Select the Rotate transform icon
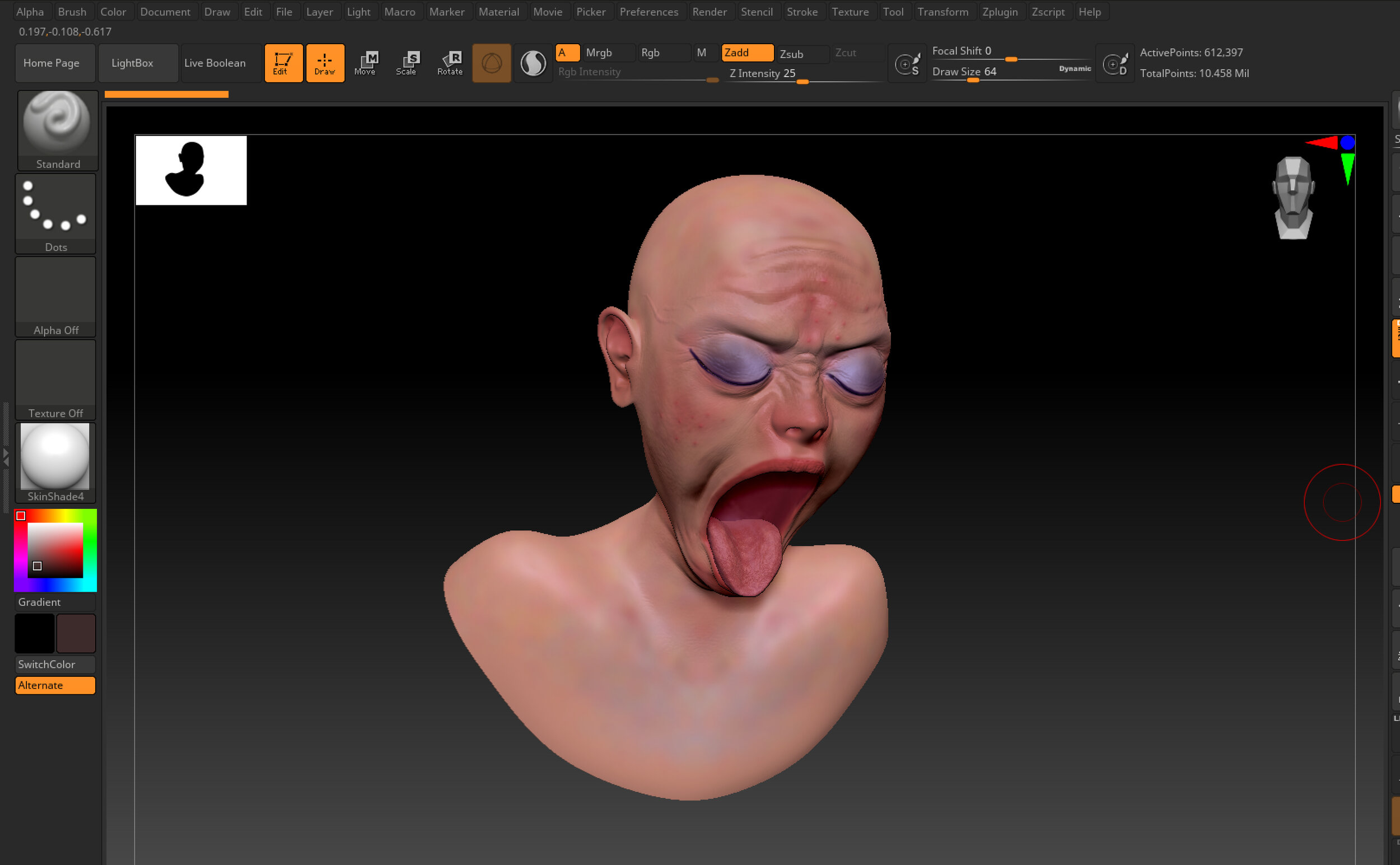 (450, 63)
